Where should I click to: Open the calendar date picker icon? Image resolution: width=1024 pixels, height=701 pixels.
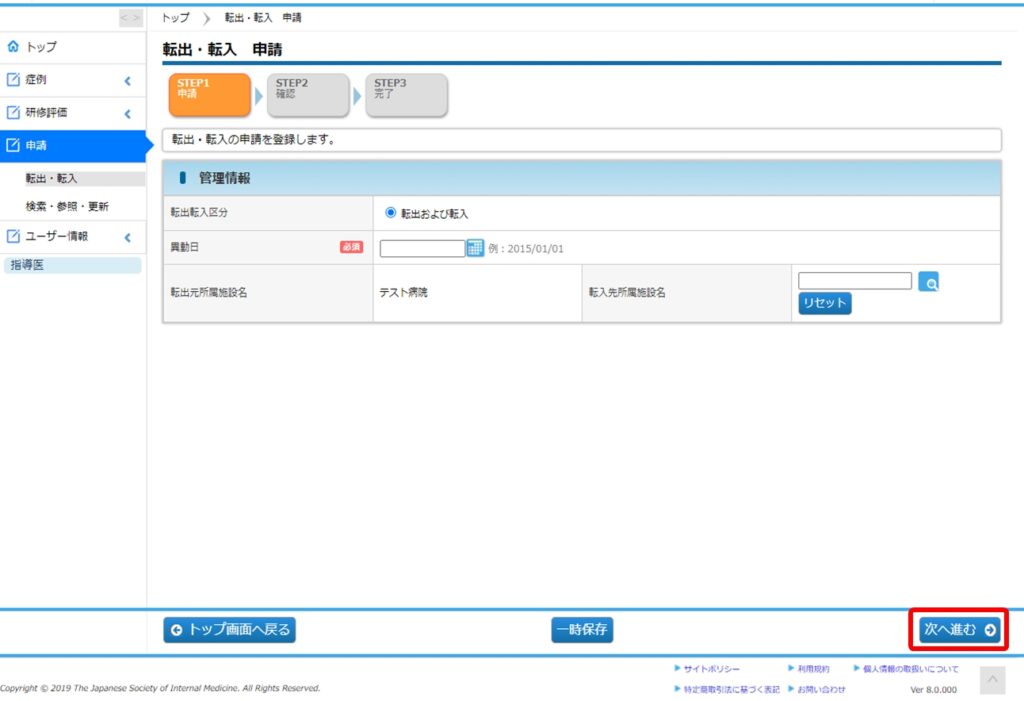(475, 248)
